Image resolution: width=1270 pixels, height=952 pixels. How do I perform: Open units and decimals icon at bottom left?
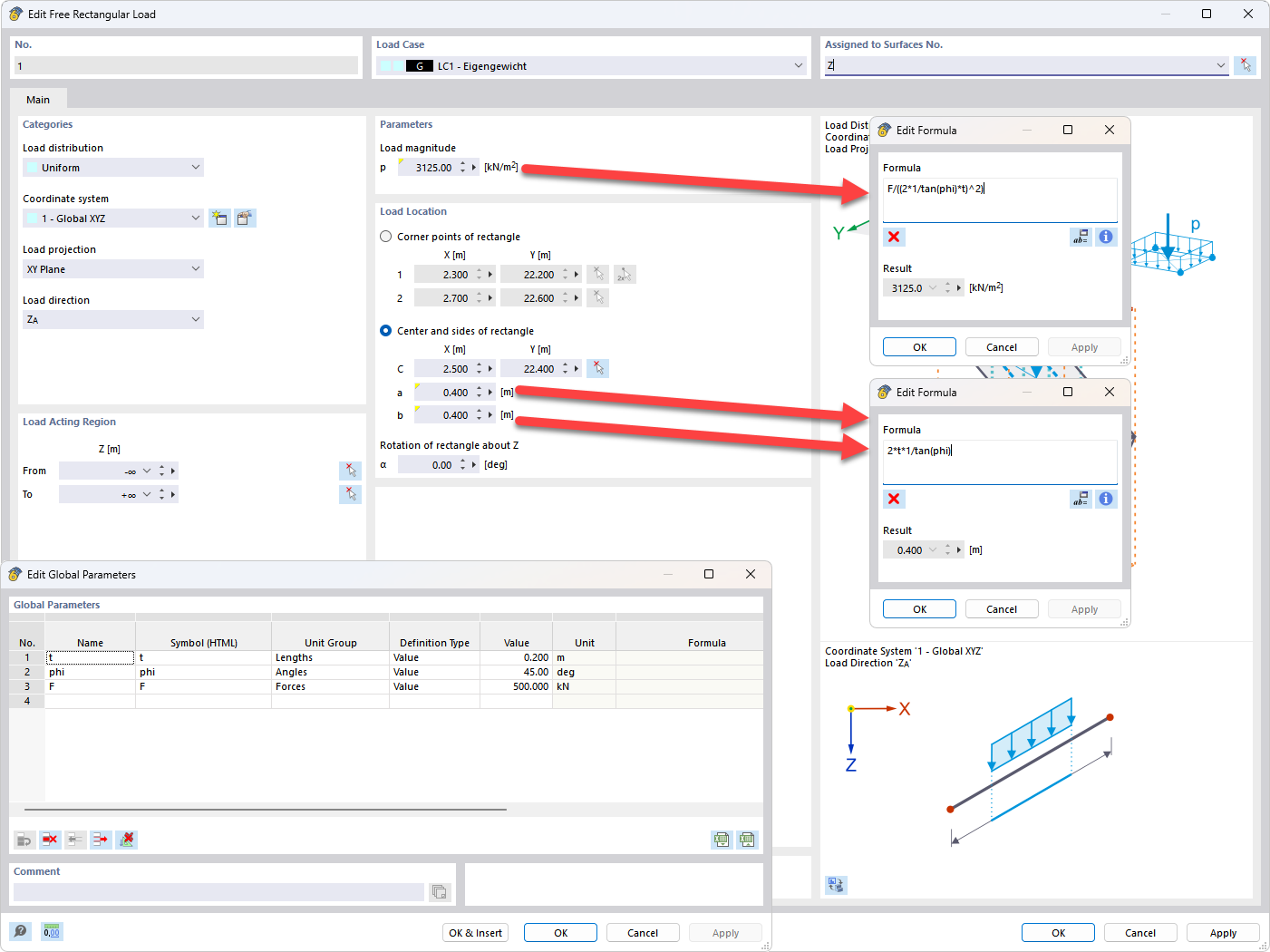(x=52, y=931)
